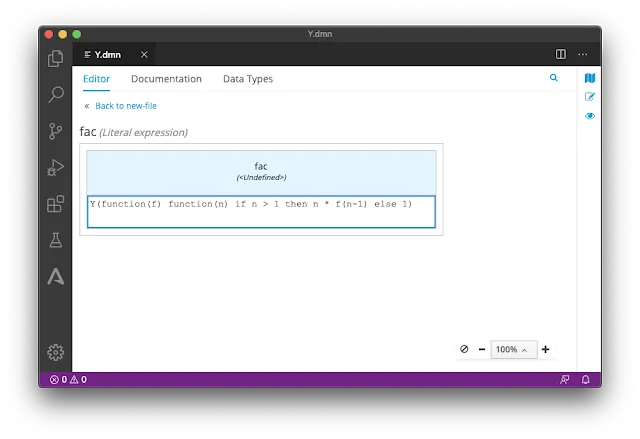
Task: Open the Search view in activity bar
Action: pyautogui.click(x=56, y=94)
